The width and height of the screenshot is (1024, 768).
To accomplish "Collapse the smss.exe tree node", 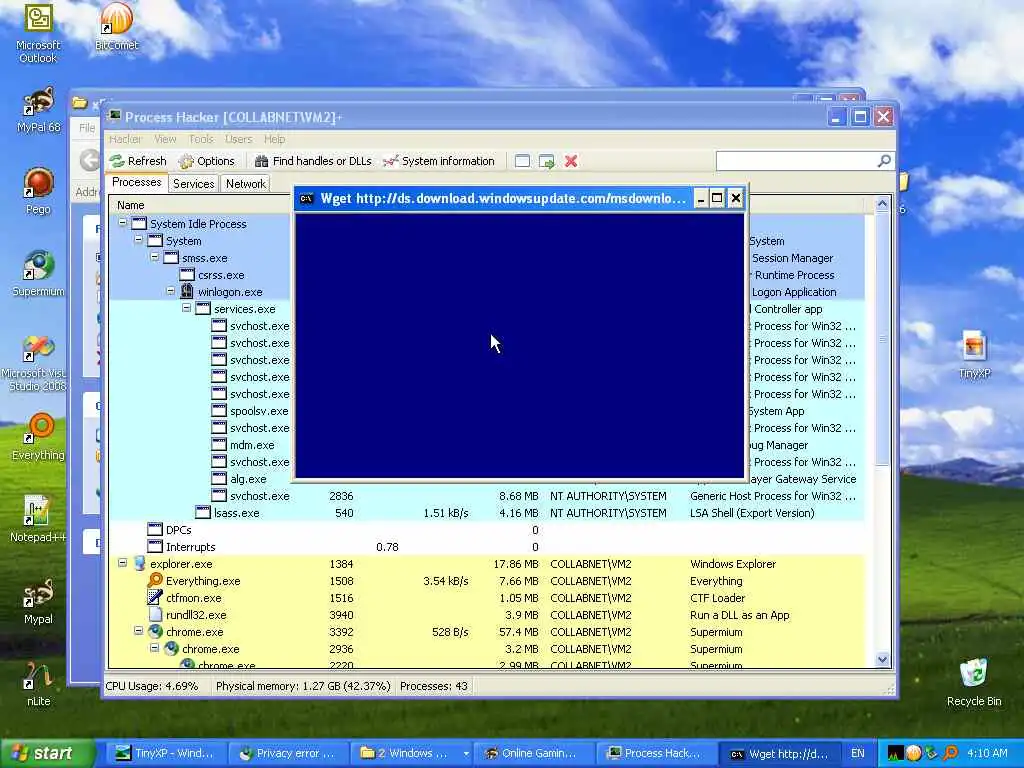I will [155, 257].
